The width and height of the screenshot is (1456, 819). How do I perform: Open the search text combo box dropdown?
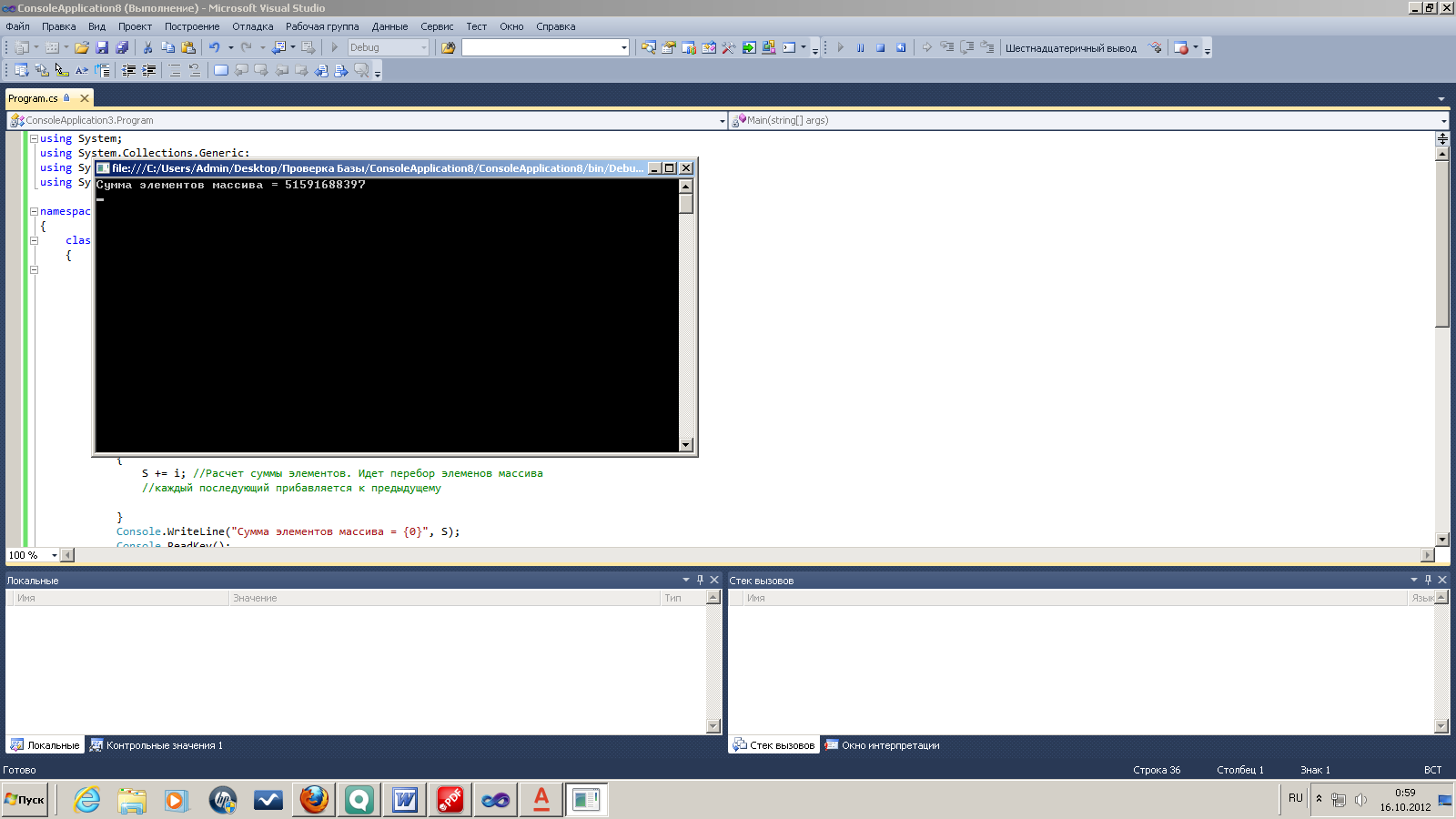click(623, 47)
